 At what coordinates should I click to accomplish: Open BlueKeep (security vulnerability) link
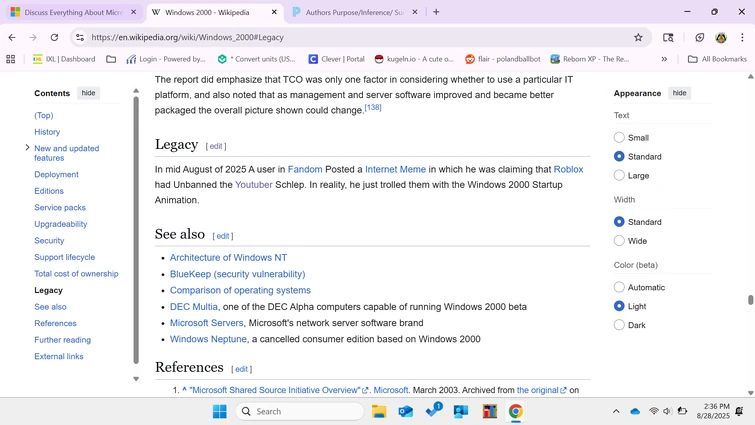pyautogui.click(x=237, y=274)
